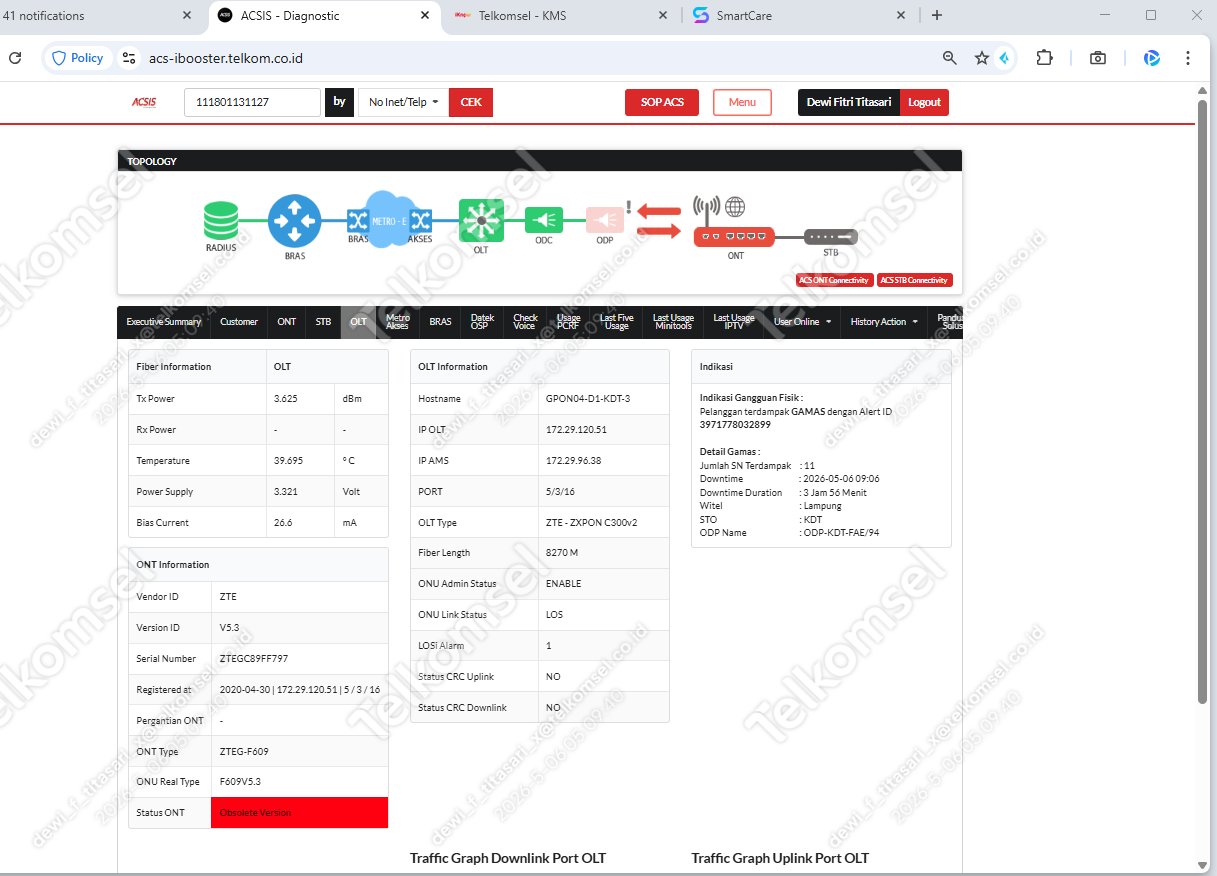Open the Chrome zoom magnifier icon
The image size is (1217, 876).
click(x=950, y=58)
